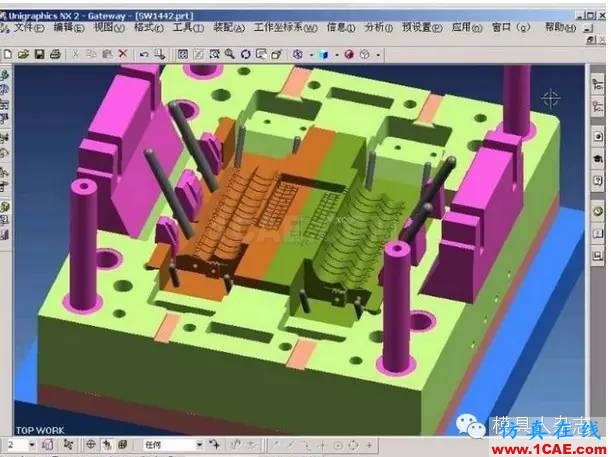Toggle the crosshair circle icon on bottom bar
The height and width of the screenshot is (457, 611).
coord(91,444)
